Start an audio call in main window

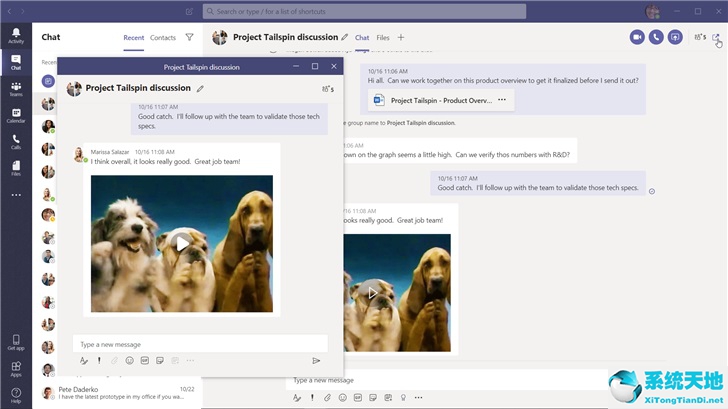(x=656, y=37)
